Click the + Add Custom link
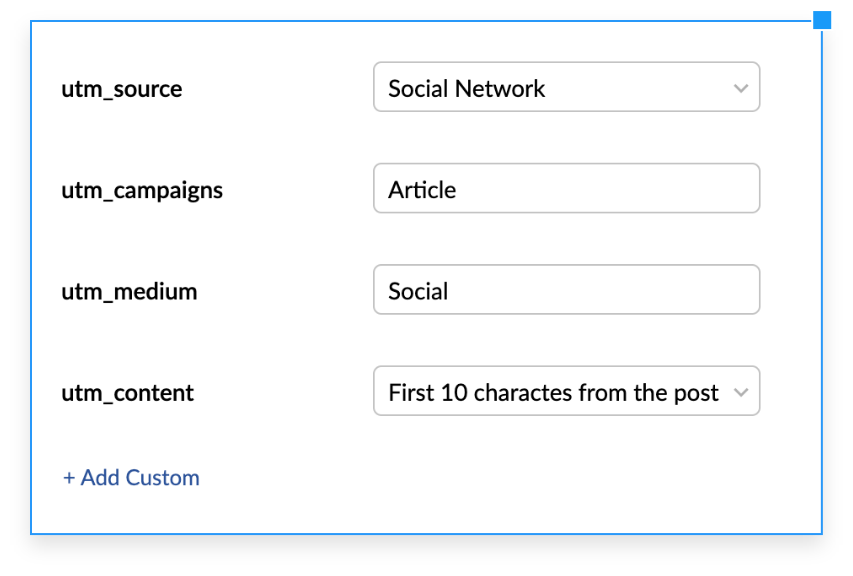 click(131, 477)
